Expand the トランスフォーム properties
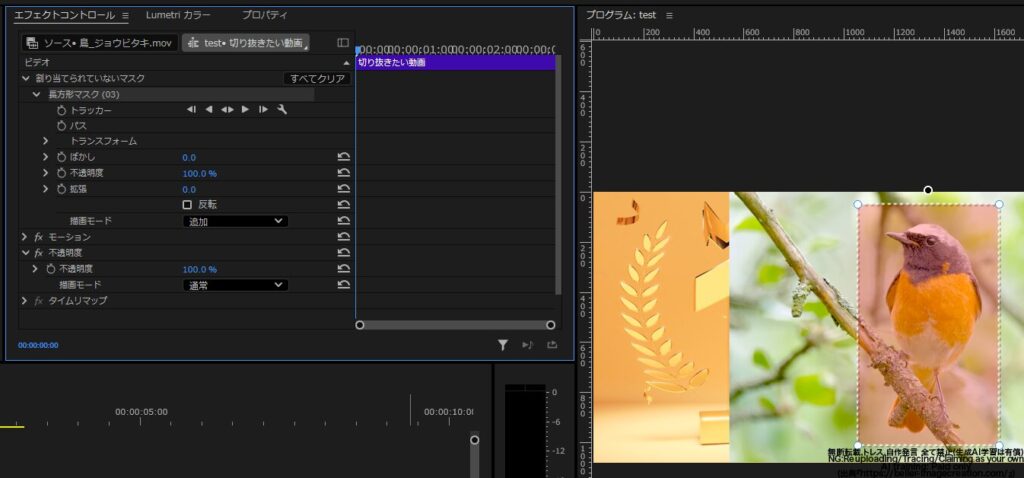This screenshot has height=478, width=1024. tap(46, 141)
